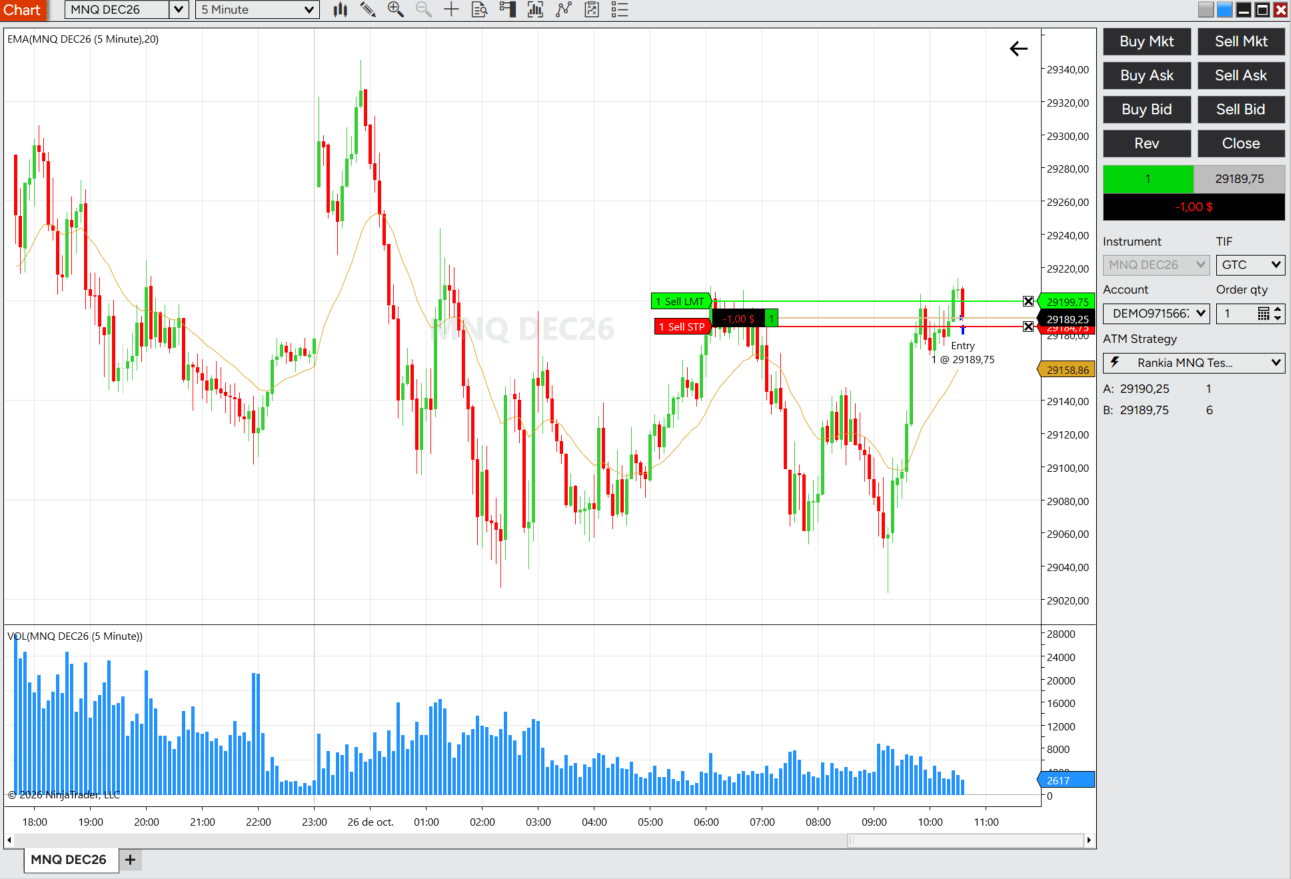Image resolution: width=1291 pixels, height=879 pixels.
Task: Open the order quantity calculator icon
Action: (1263, 313)
